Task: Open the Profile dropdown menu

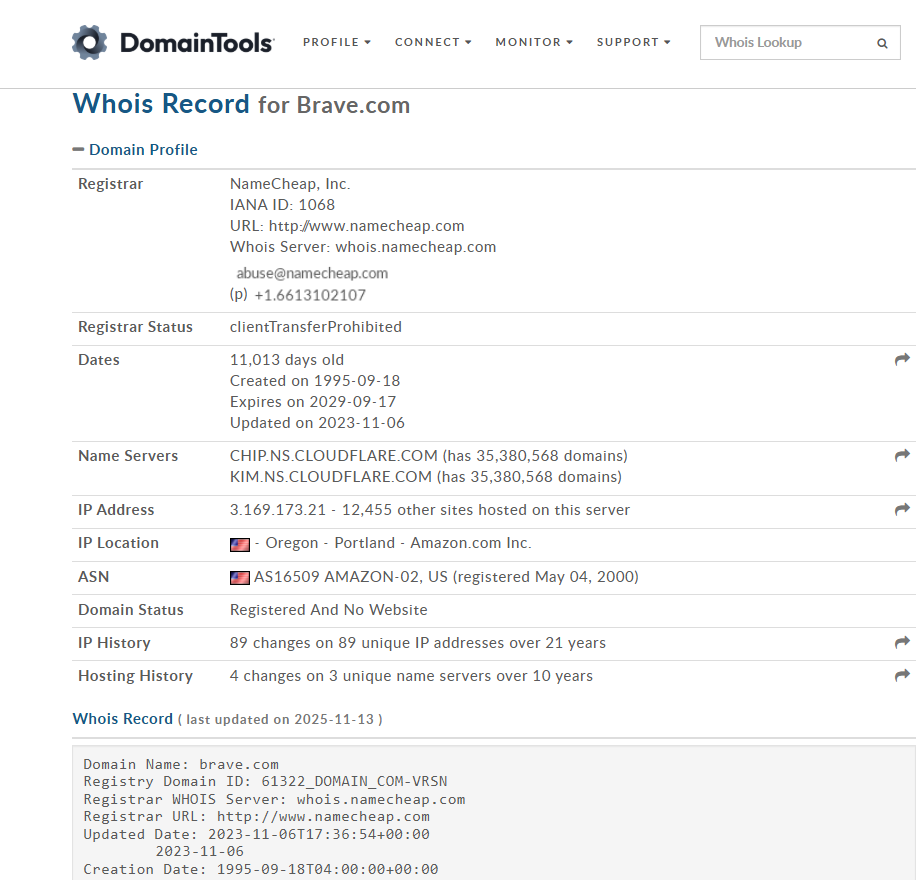Action: pos(336,42)
